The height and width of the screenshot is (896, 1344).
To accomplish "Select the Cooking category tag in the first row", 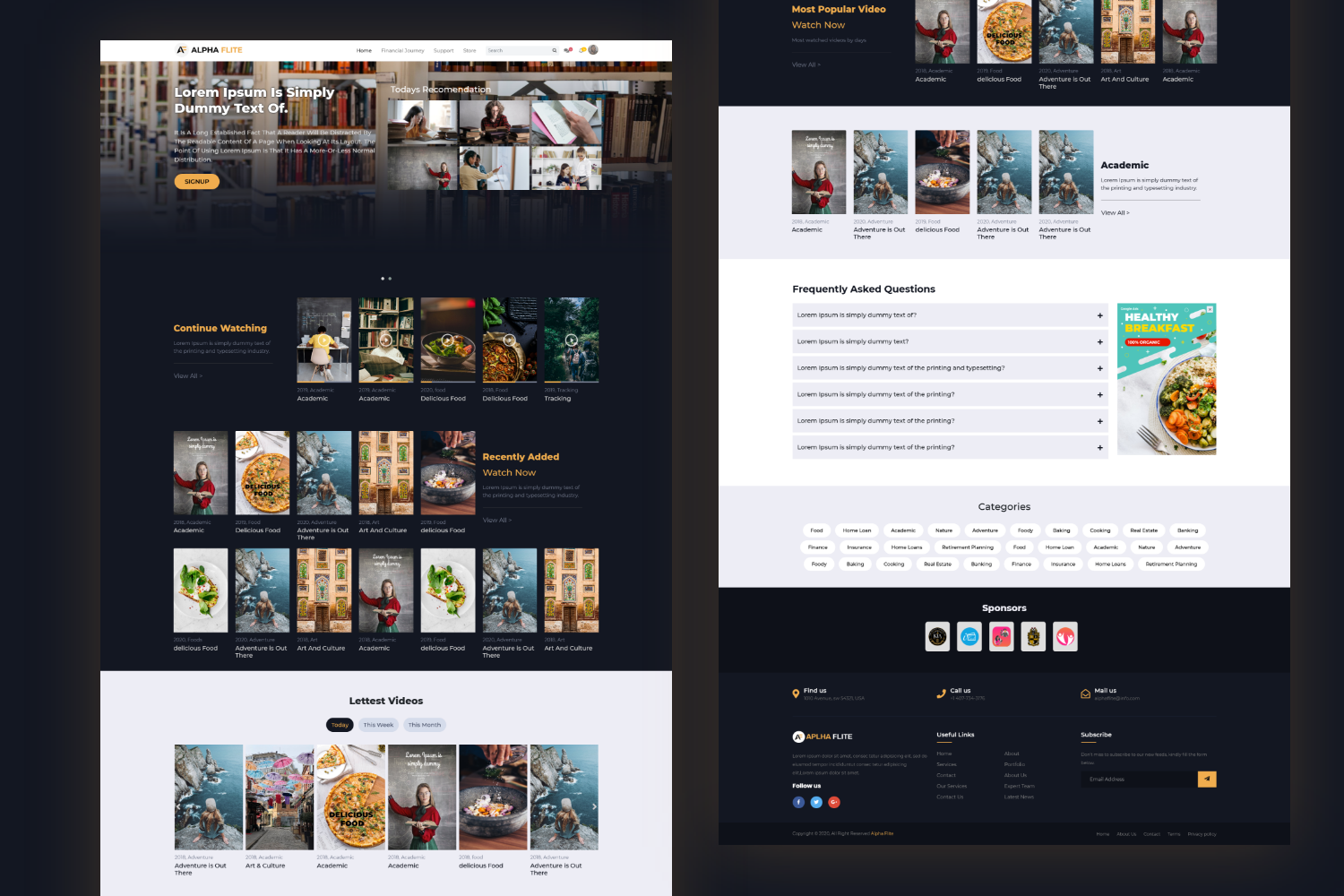I will coord(1100,530).
